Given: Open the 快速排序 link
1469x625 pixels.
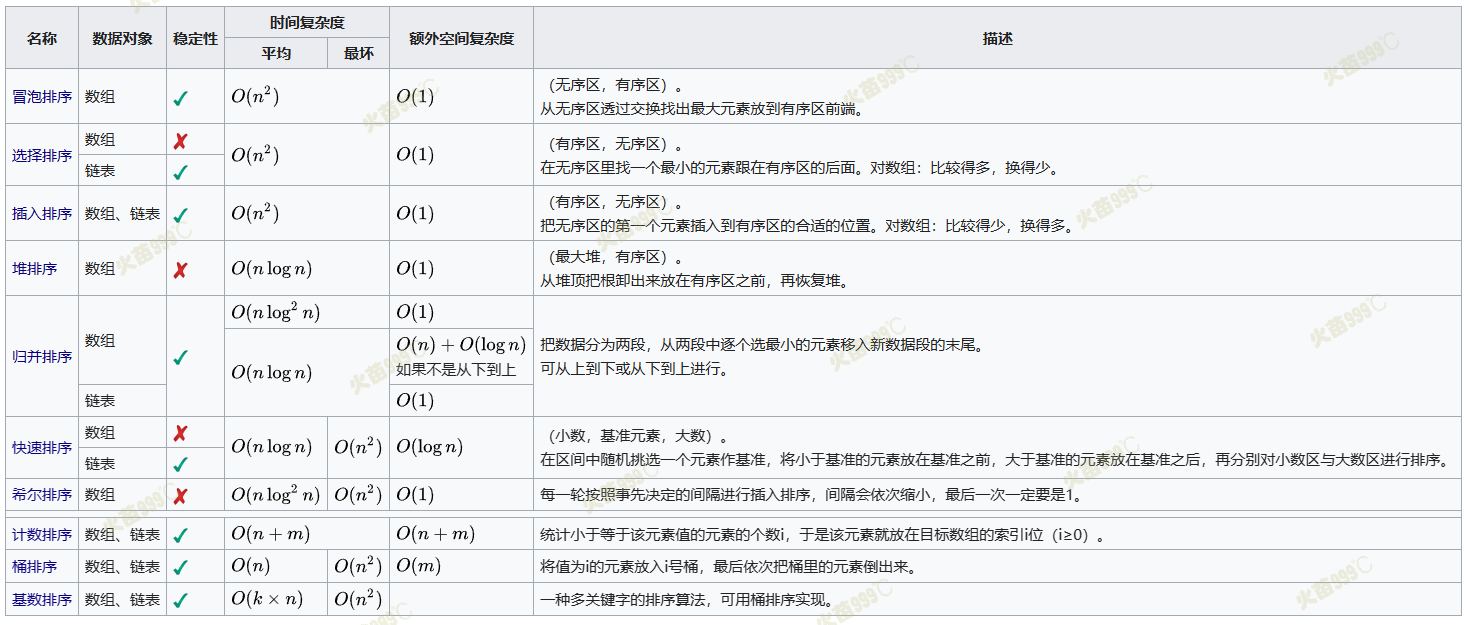Looking at the screenshot, I should 42,448.
